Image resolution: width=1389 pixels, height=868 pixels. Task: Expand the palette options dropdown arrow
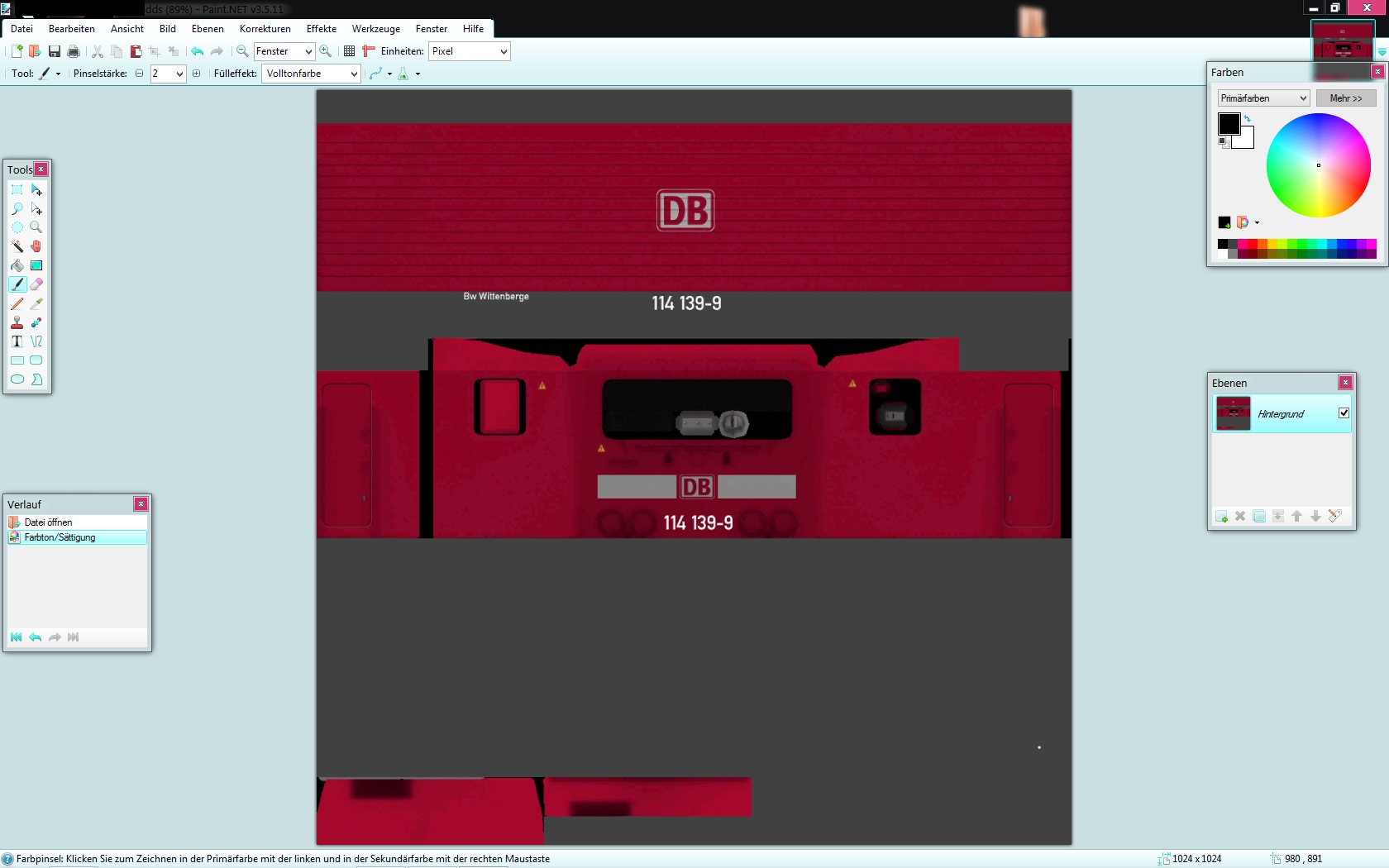1258,222
